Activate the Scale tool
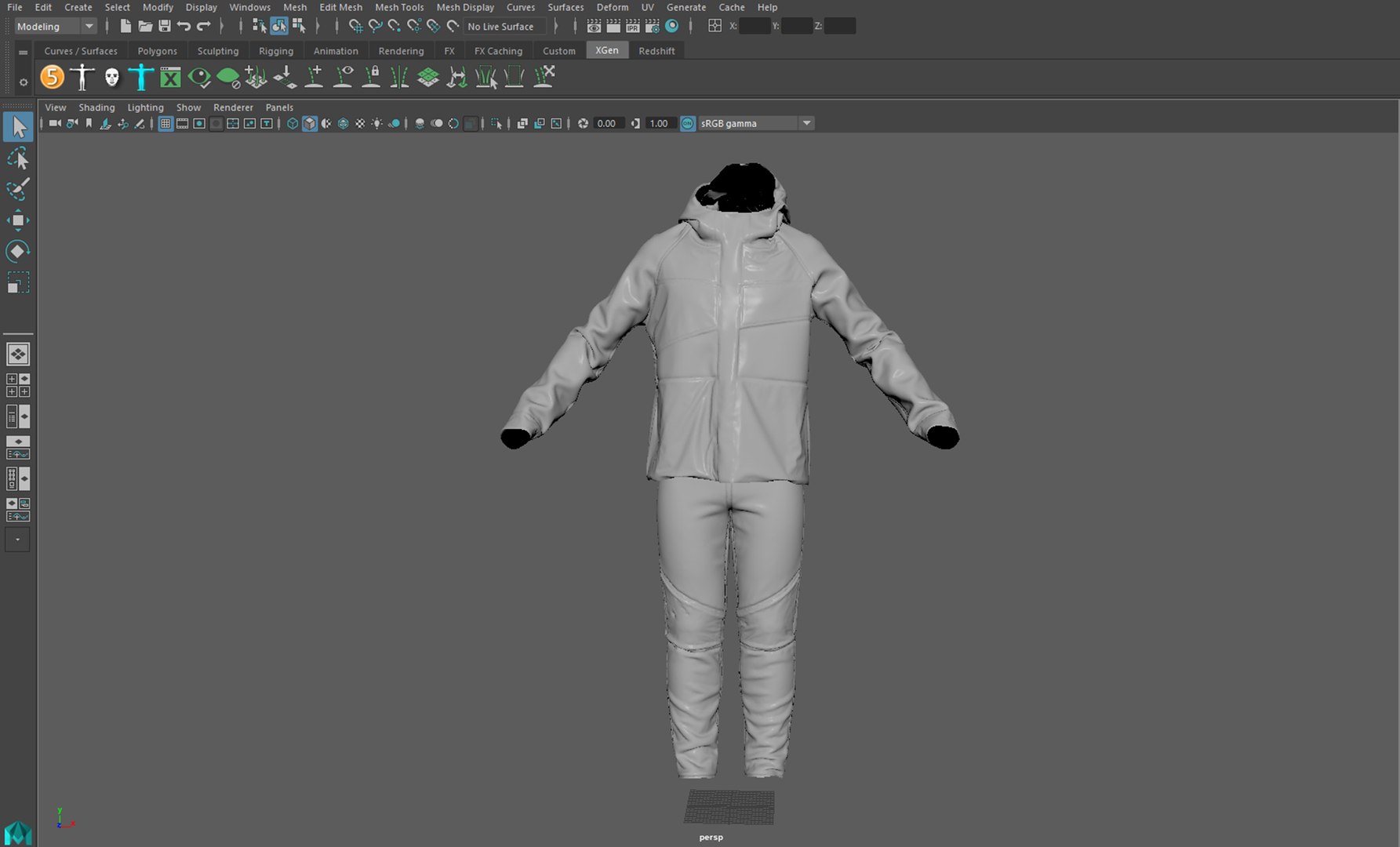Screen dimensions: 1400x847 [x=18, y=282]
